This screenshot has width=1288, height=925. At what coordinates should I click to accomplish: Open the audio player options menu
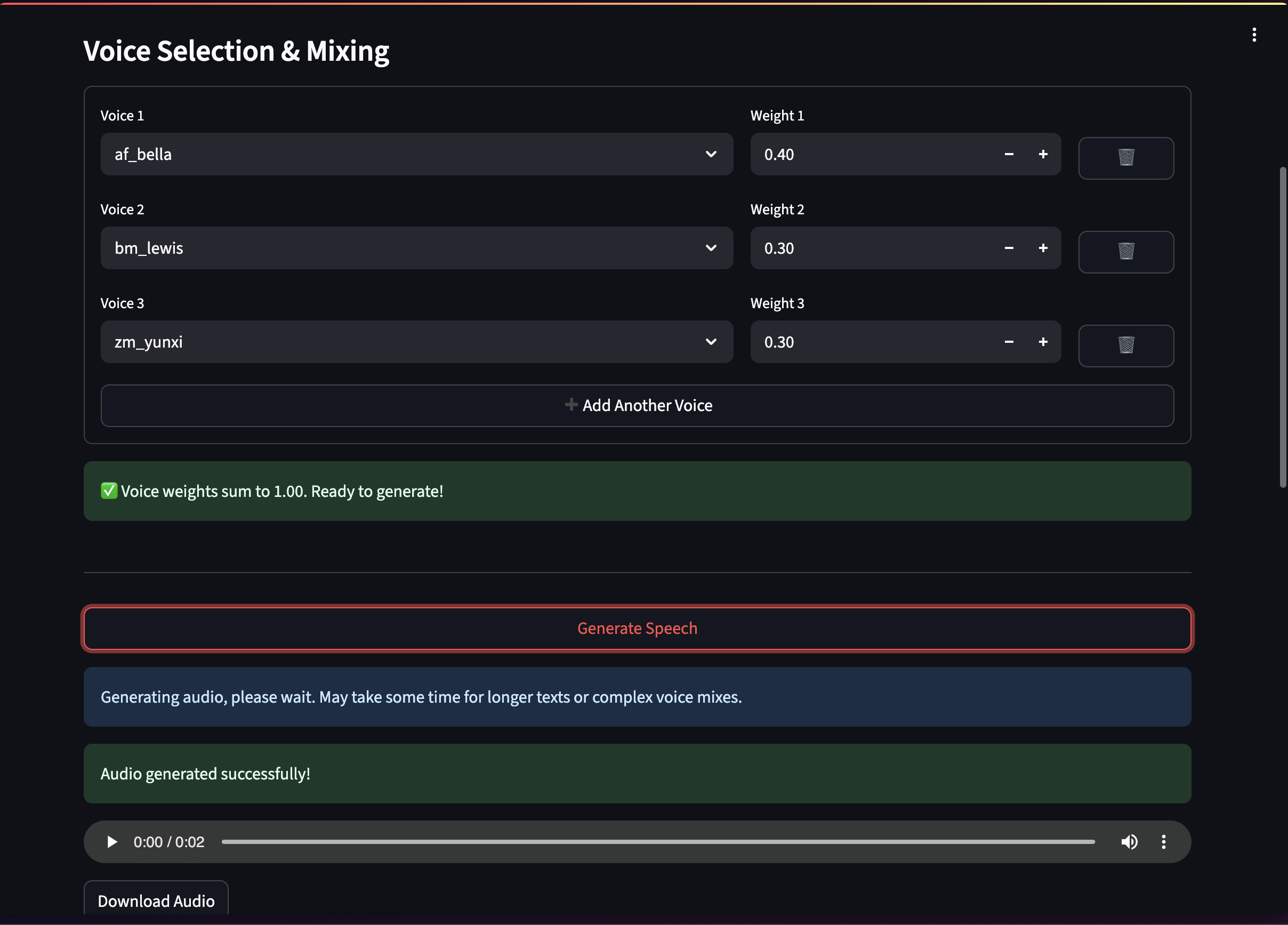[x=1163, y=842]
